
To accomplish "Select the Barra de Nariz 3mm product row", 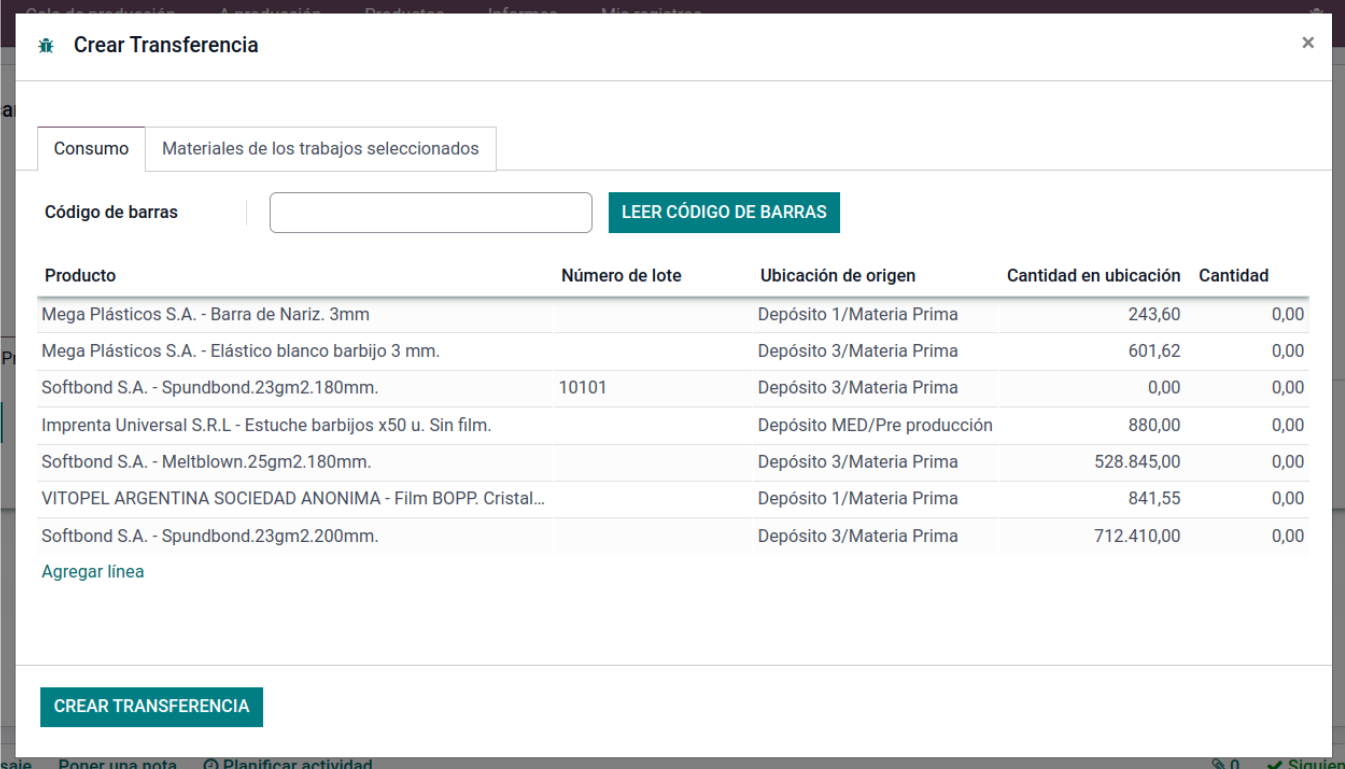I will [x=205, y=315].
